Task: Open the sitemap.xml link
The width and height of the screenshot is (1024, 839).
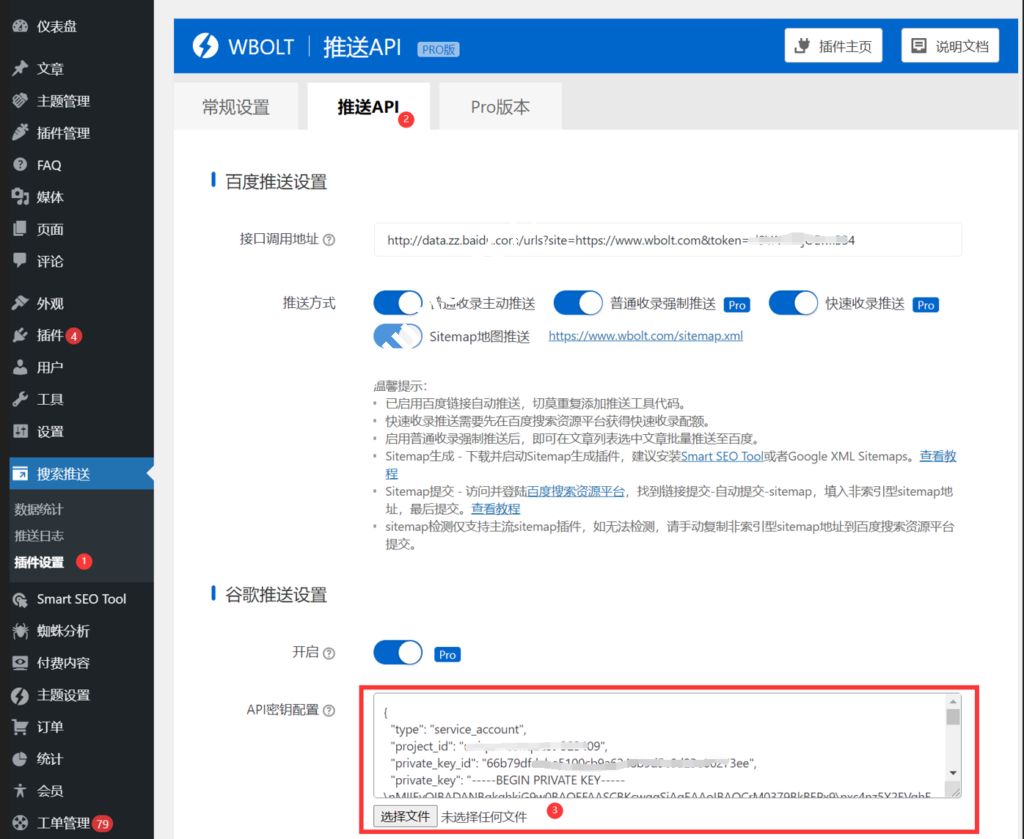Action: (643, 336)
